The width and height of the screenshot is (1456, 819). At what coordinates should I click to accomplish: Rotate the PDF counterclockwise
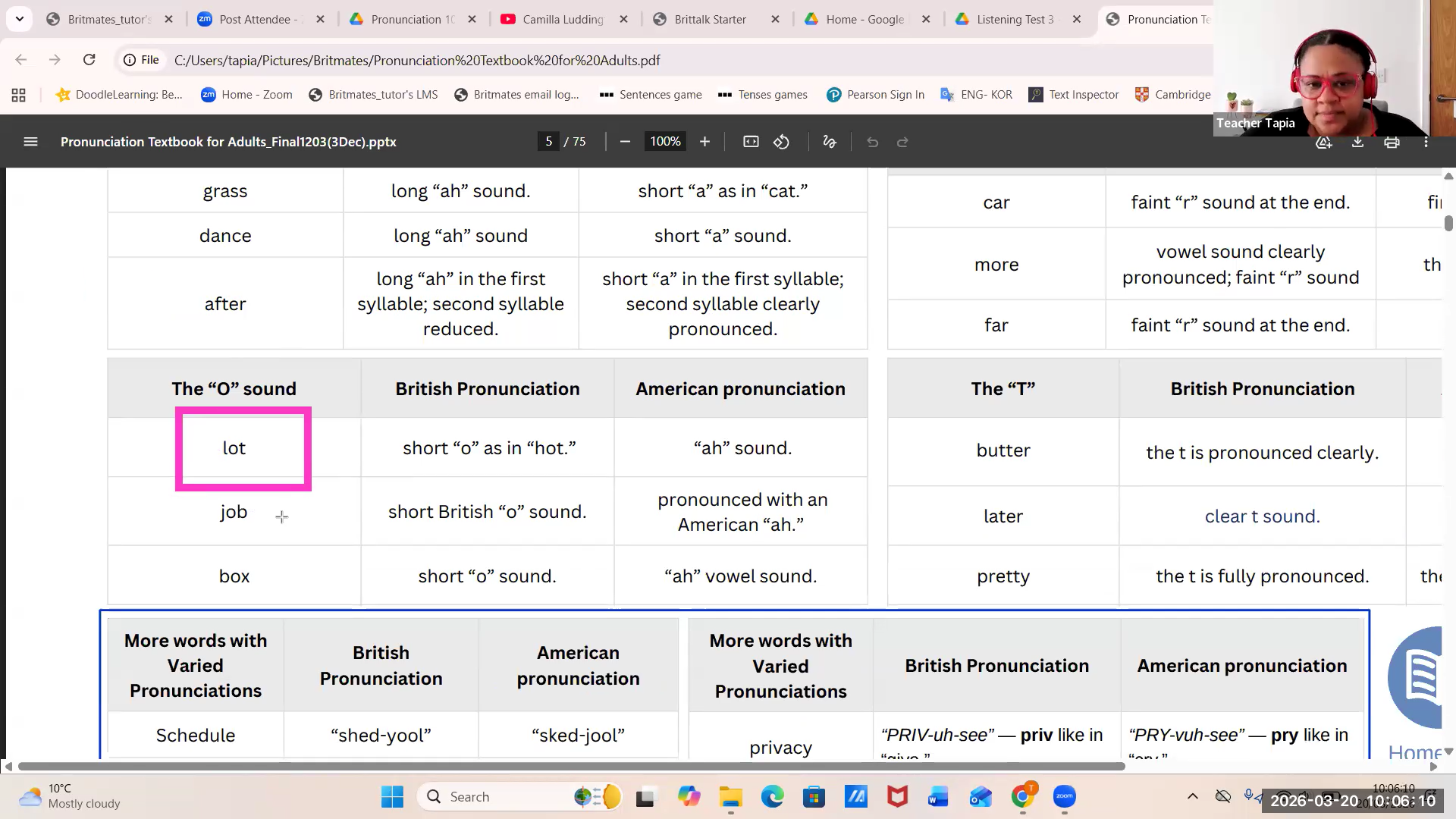tap(781, 142)
